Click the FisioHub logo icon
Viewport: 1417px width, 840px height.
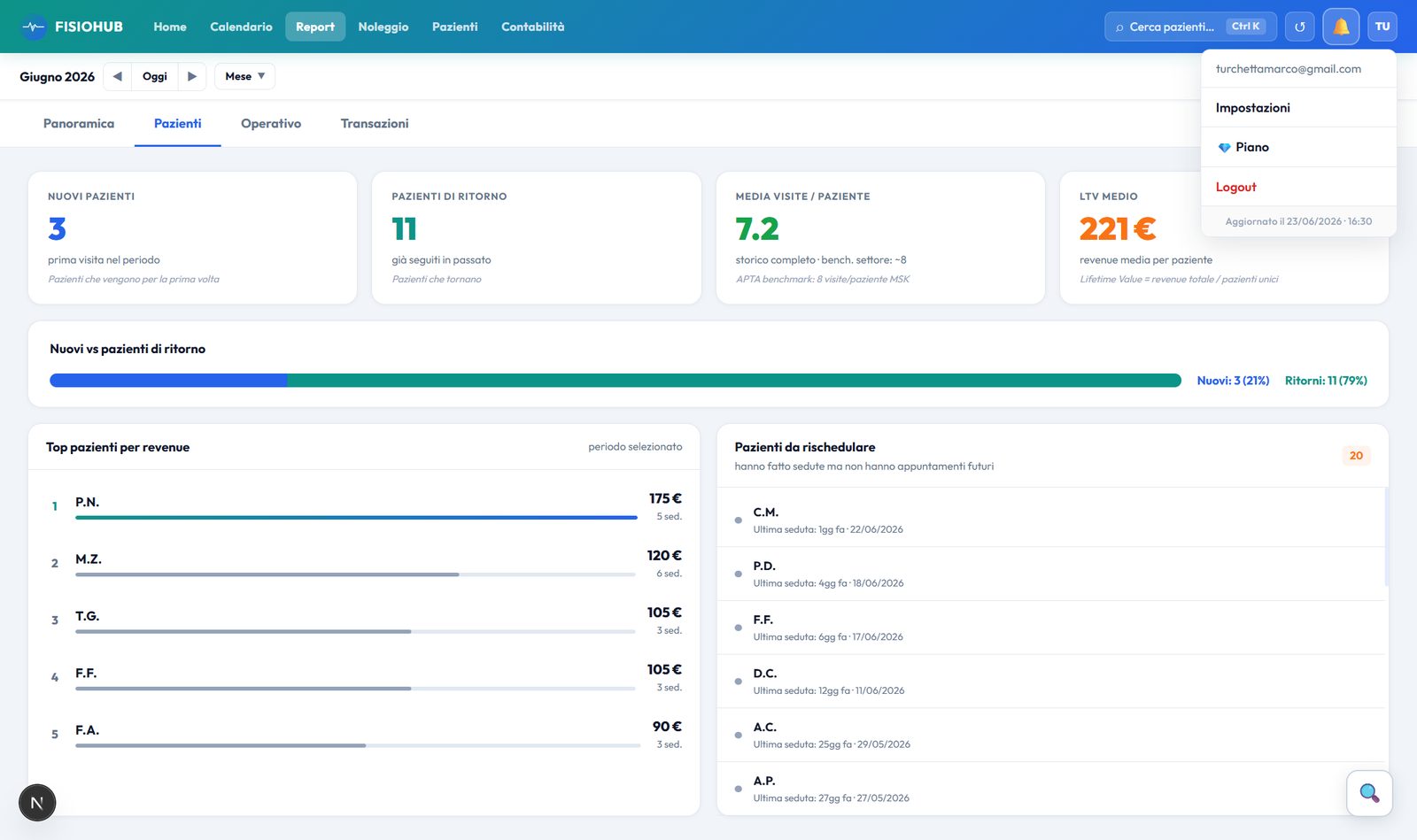click(34, 27)
